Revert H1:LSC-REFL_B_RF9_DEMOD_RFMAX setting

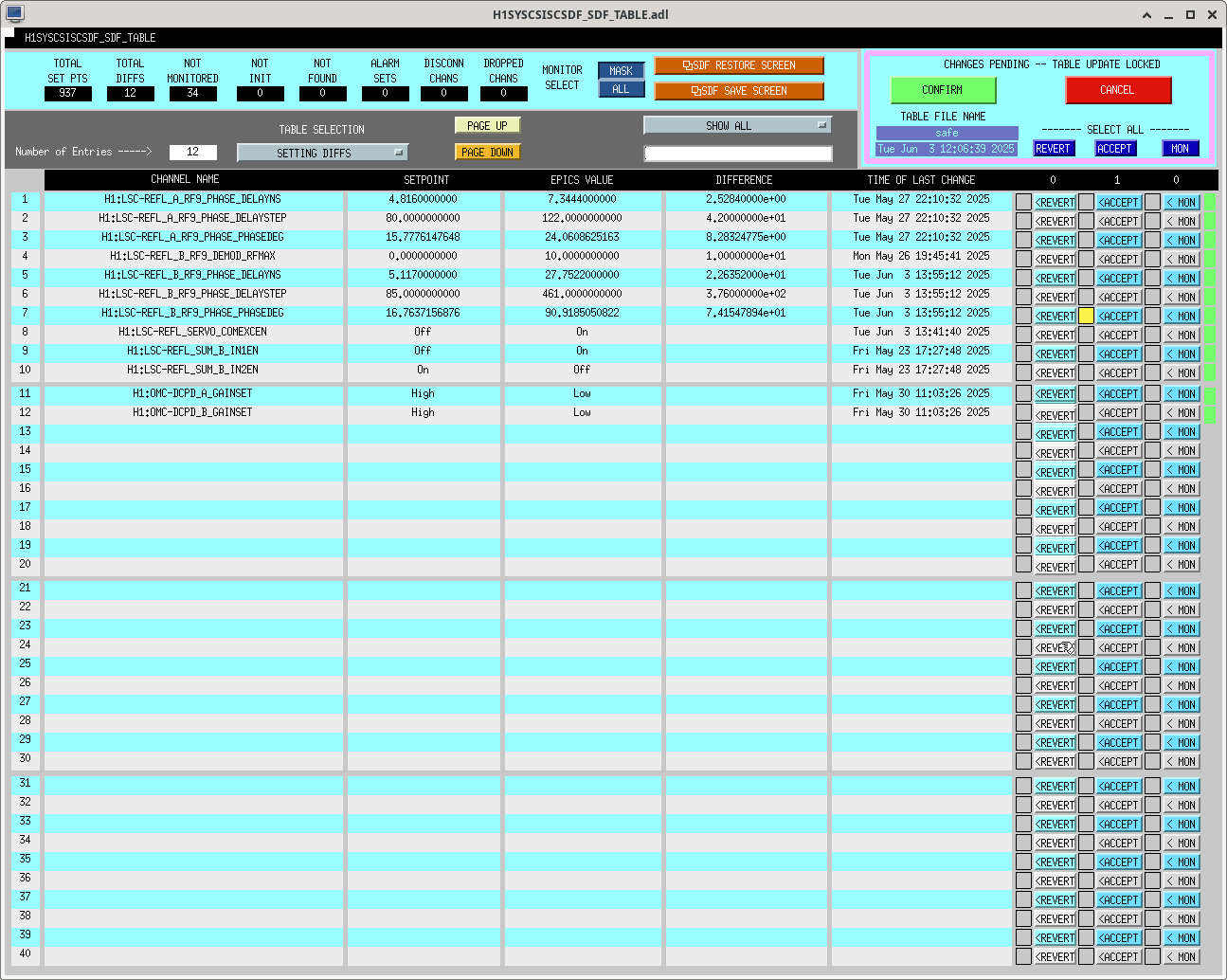(1055, 259)
